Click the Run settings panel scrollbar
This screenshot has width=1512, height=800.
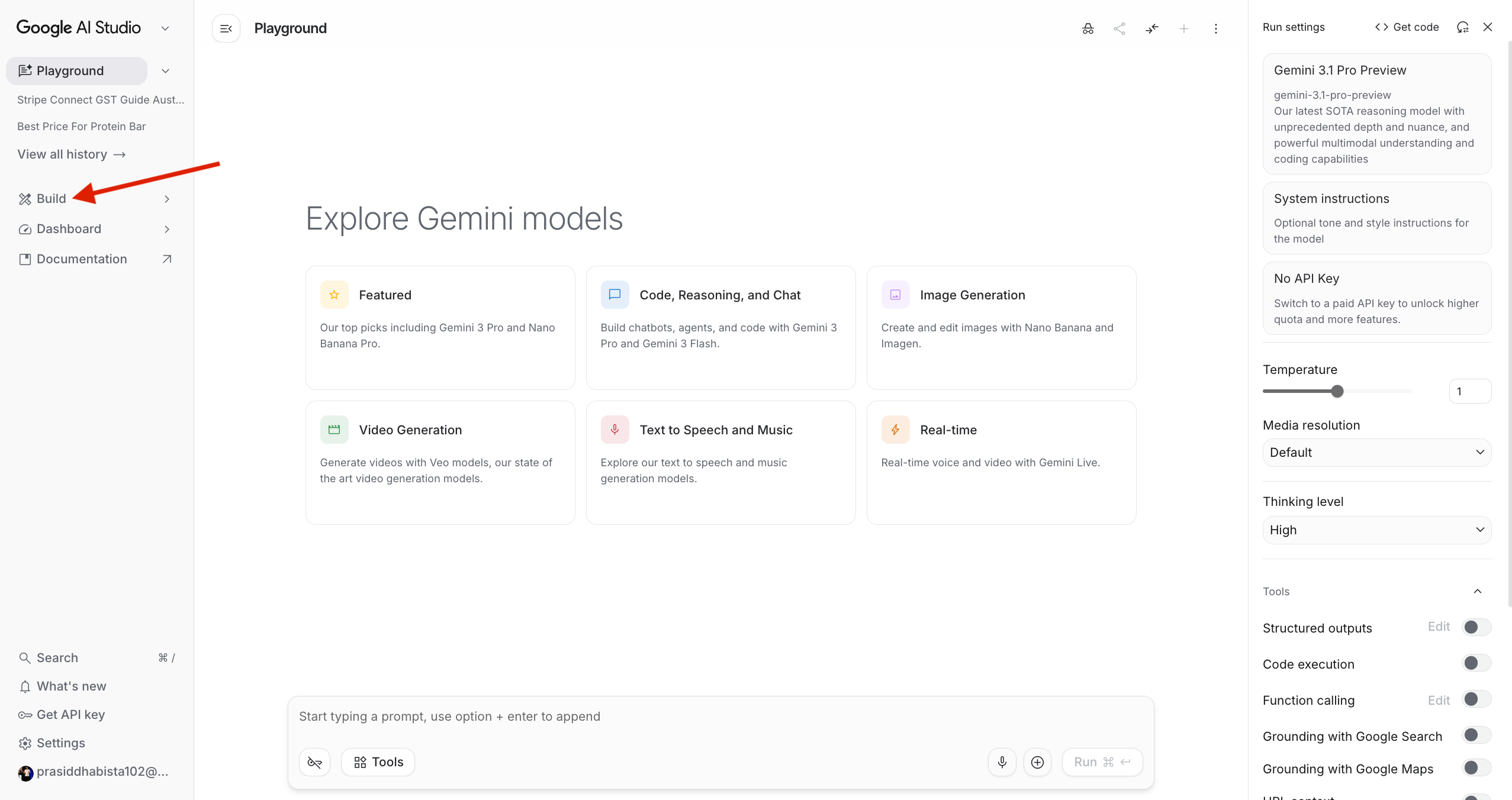(1509, 323)
